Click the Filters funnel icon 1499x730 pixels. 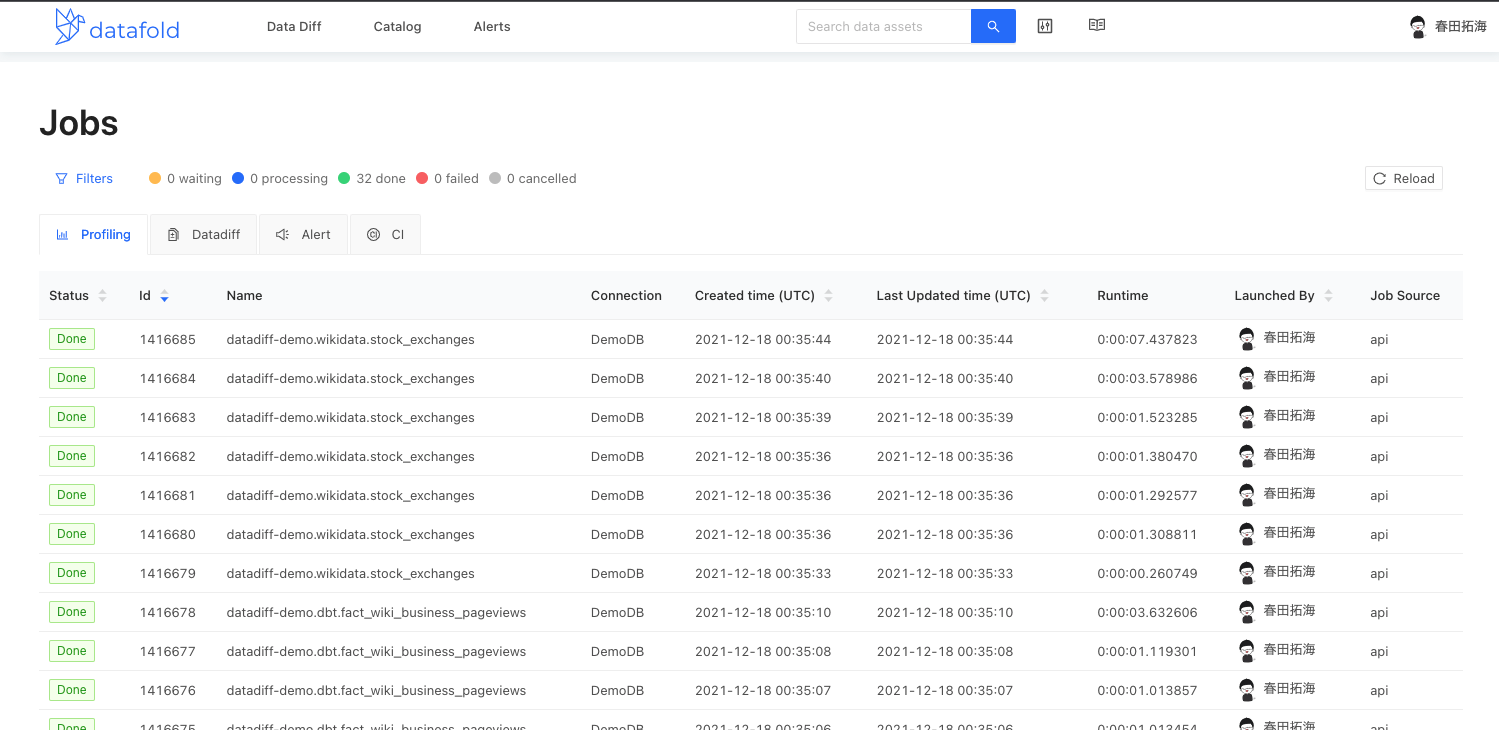tap(60, 177)
